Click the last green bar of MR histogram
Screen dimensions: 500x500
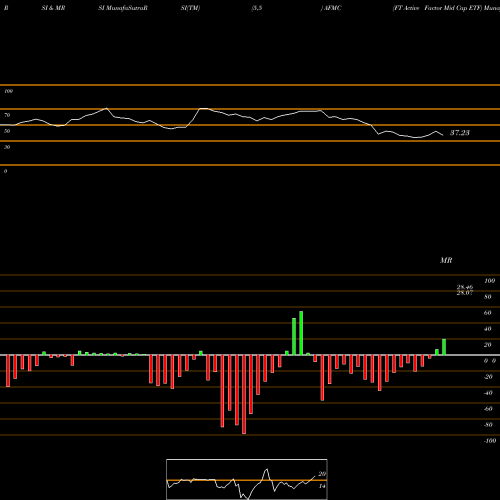point(444,347)
